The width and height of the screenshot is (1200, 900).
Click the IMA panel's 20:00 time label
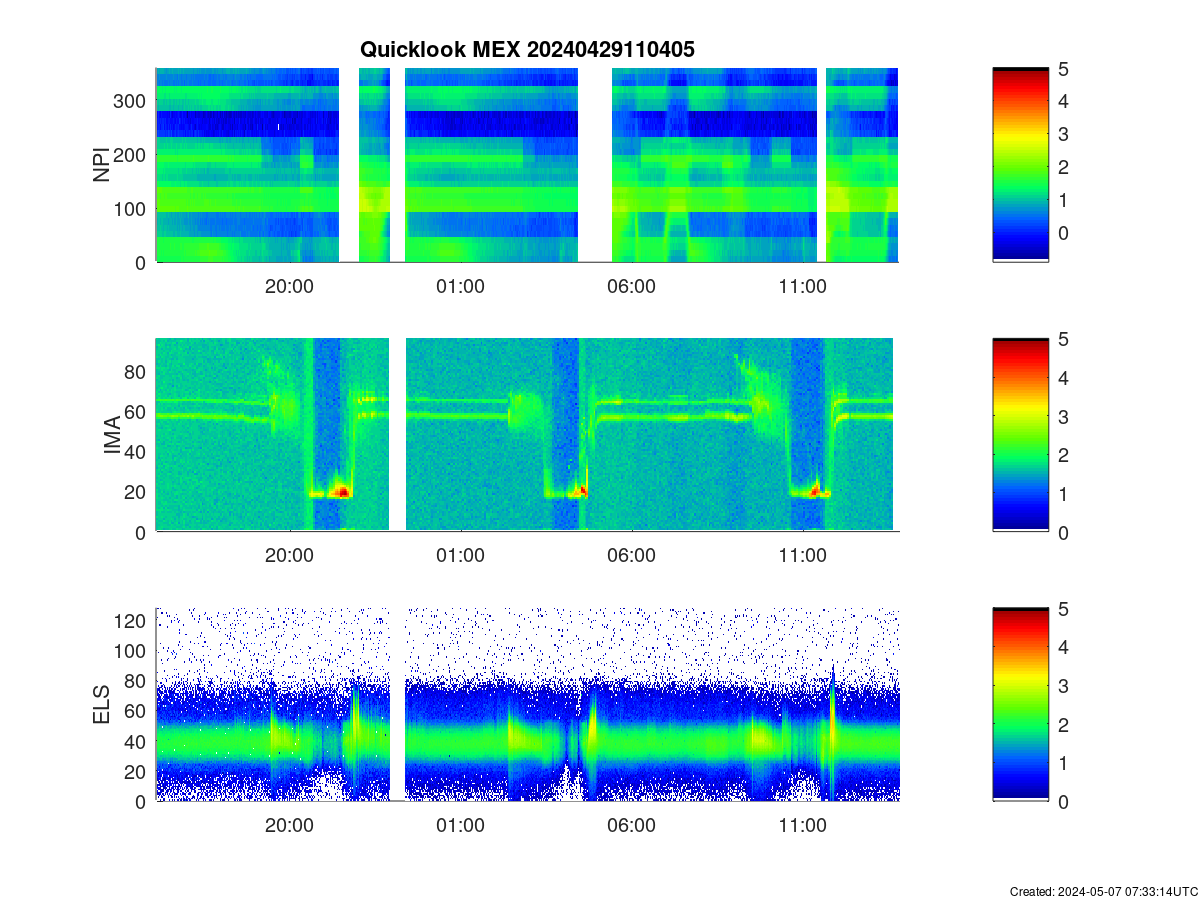(x=289, y=556)
